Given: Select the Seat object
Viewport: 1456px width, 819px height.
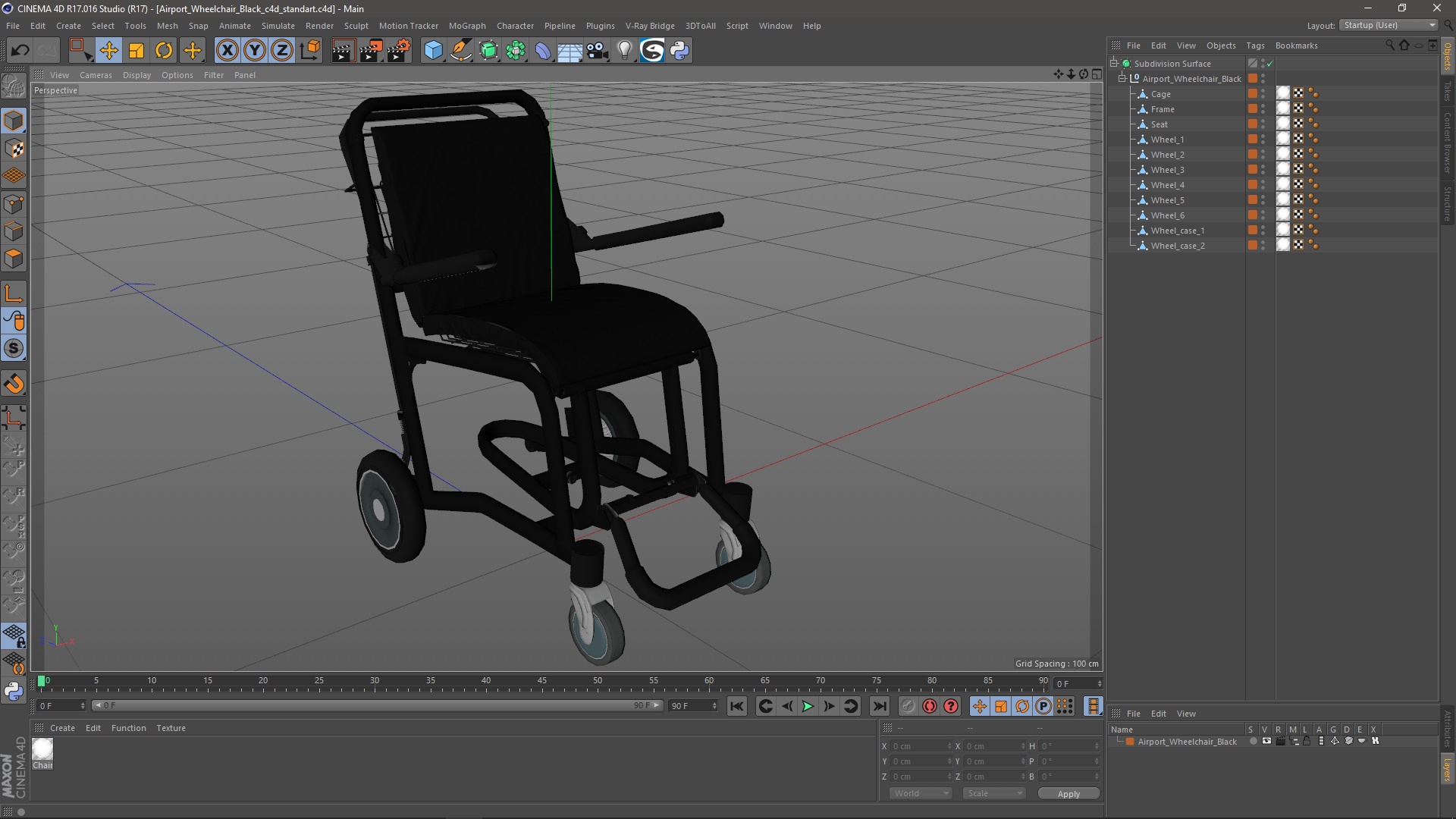Looking at the screenshot, I should tap(1159, 124).
